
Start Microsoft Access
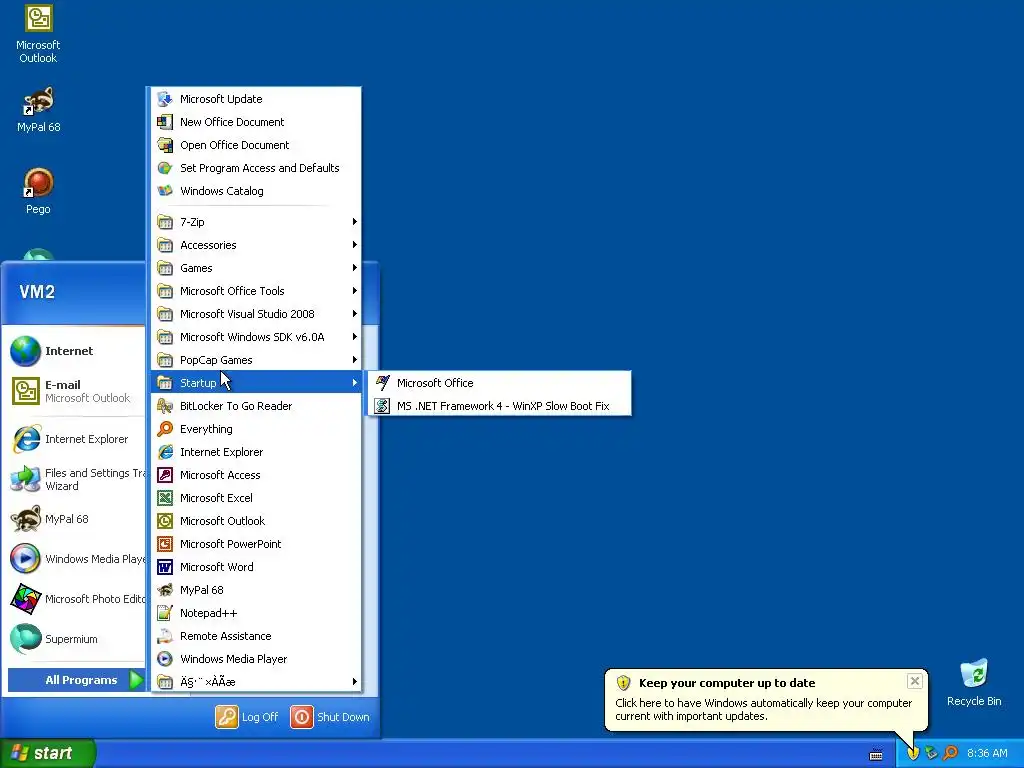coord(256,475)
